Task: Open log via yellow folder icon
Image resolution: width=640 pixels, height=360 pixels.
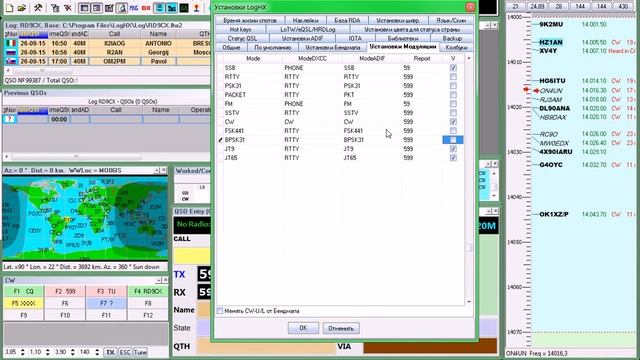Action: [22, 7]
